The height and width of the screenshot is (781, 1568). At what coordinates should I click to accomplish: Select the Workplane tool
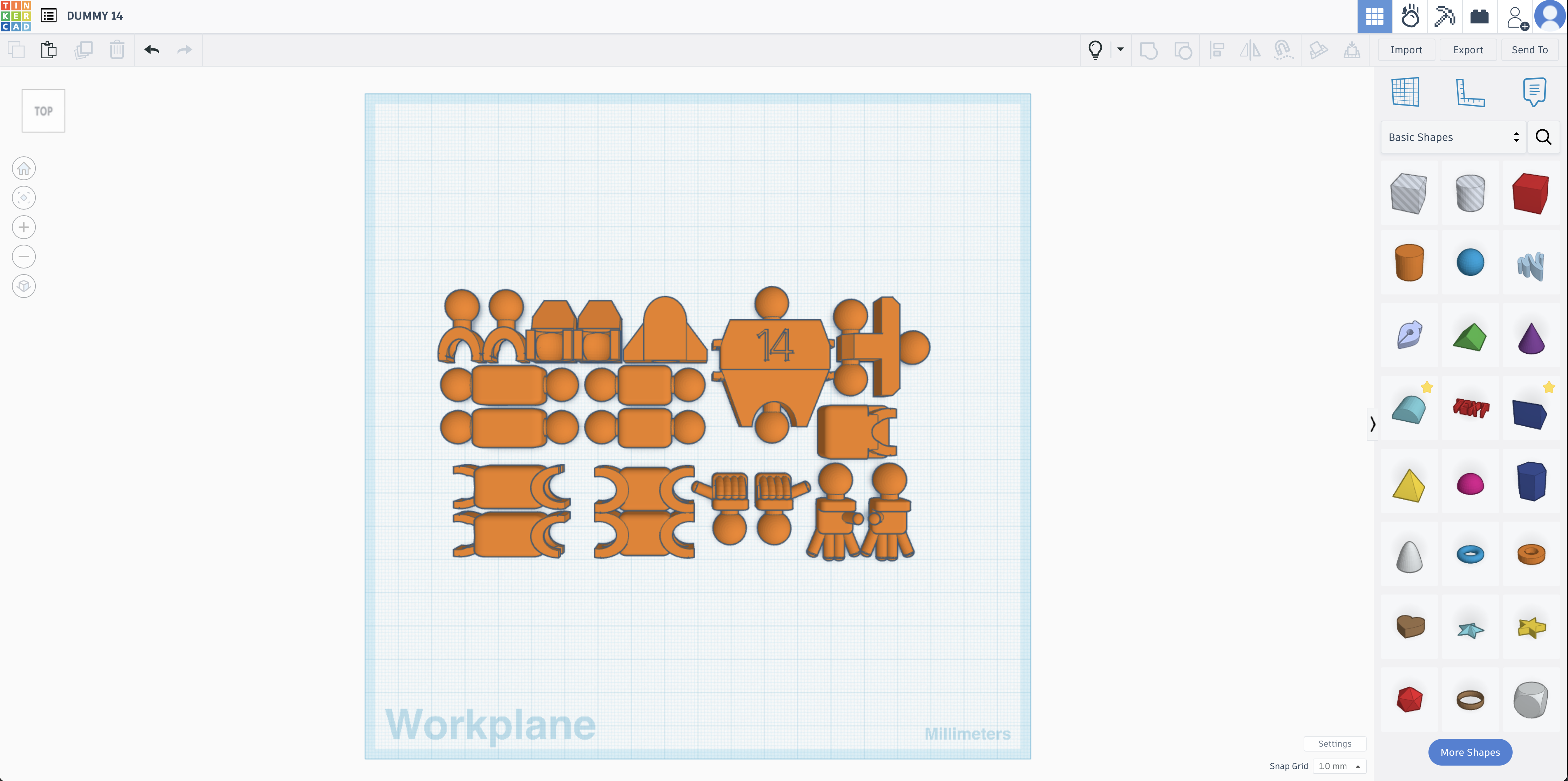tap(1405, 93)
